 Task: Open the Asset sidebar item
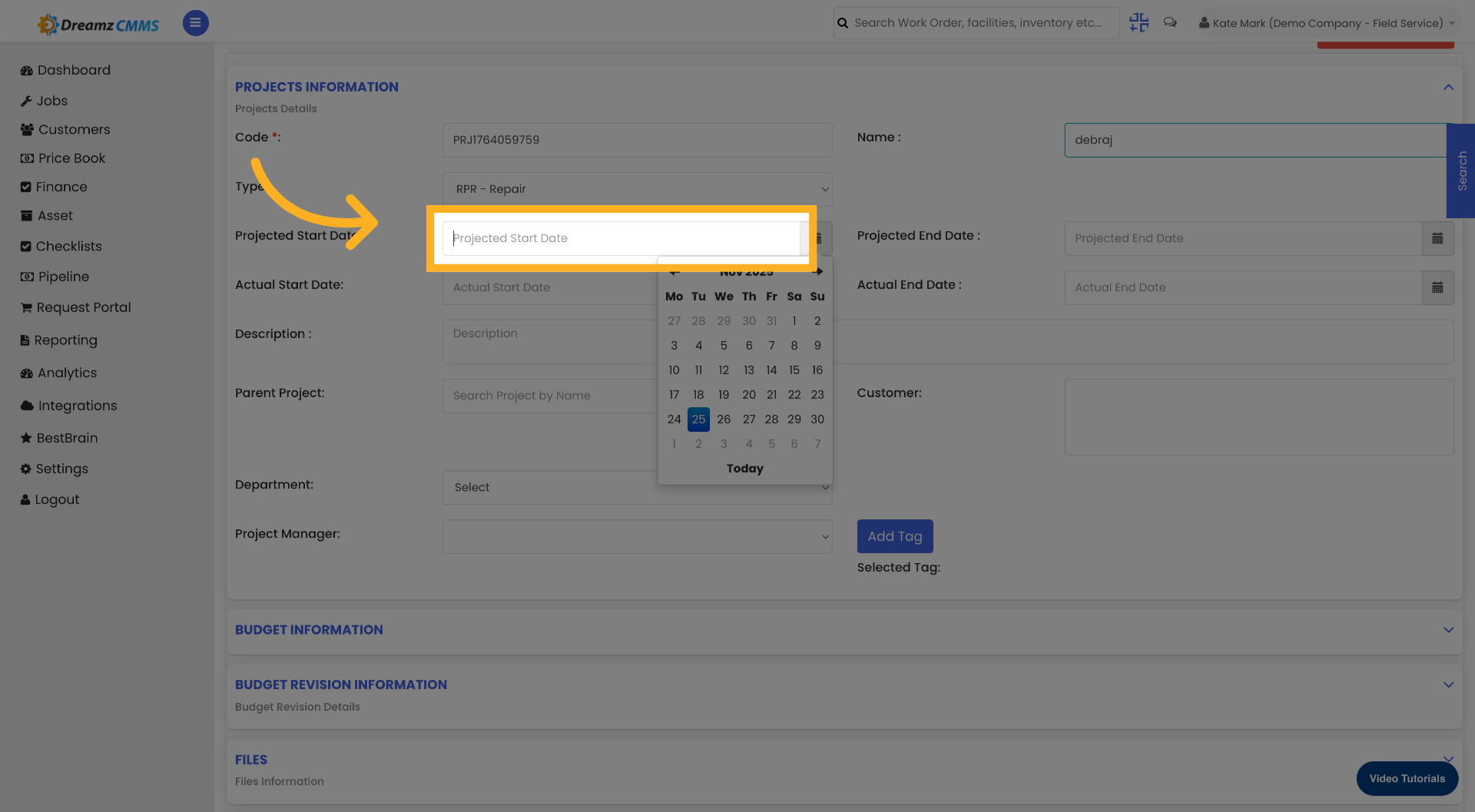coord(47,216)
